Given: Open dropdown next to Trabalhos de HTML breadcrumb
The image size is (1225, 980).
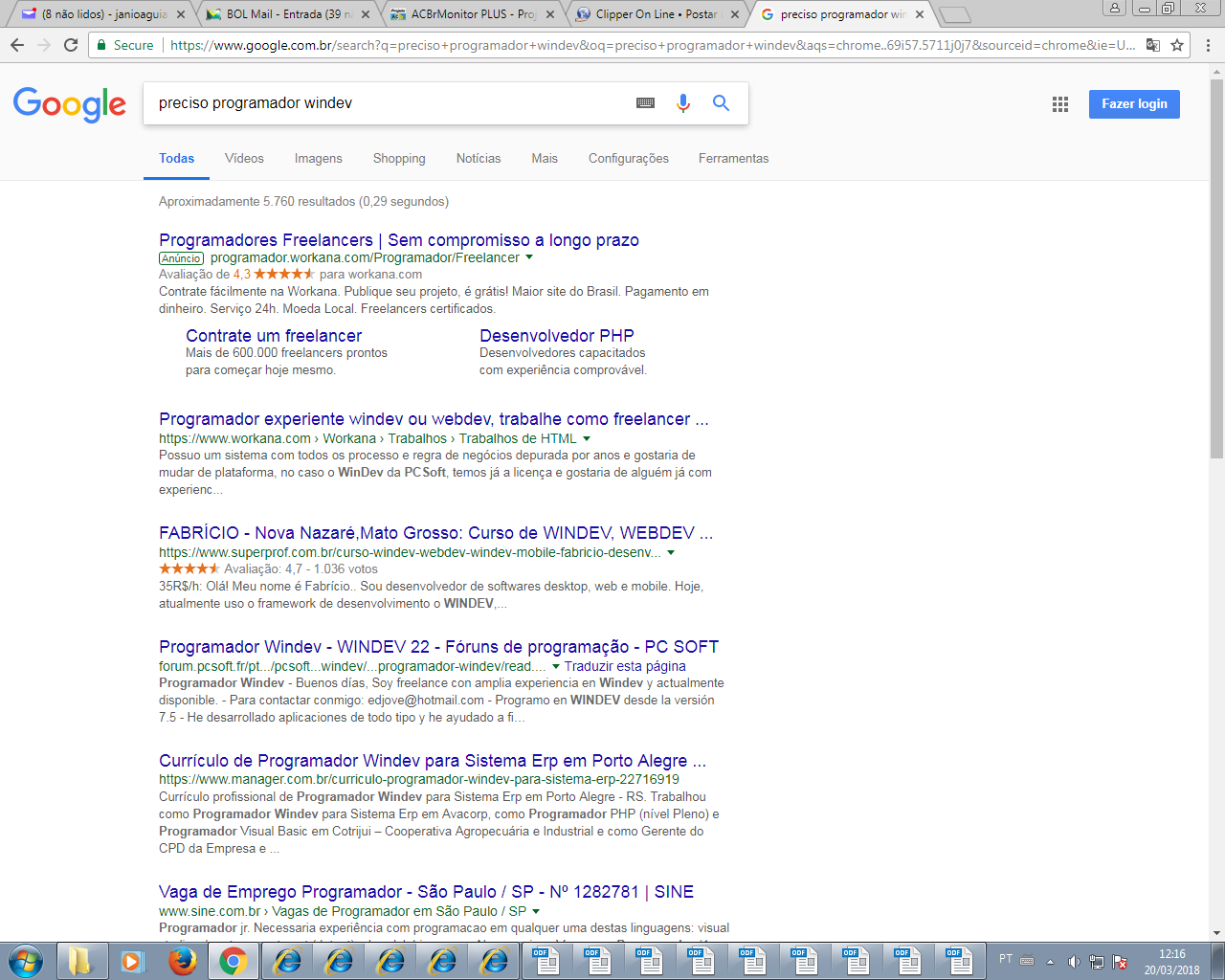Looking at the screenshot, I should coord(587,439).
